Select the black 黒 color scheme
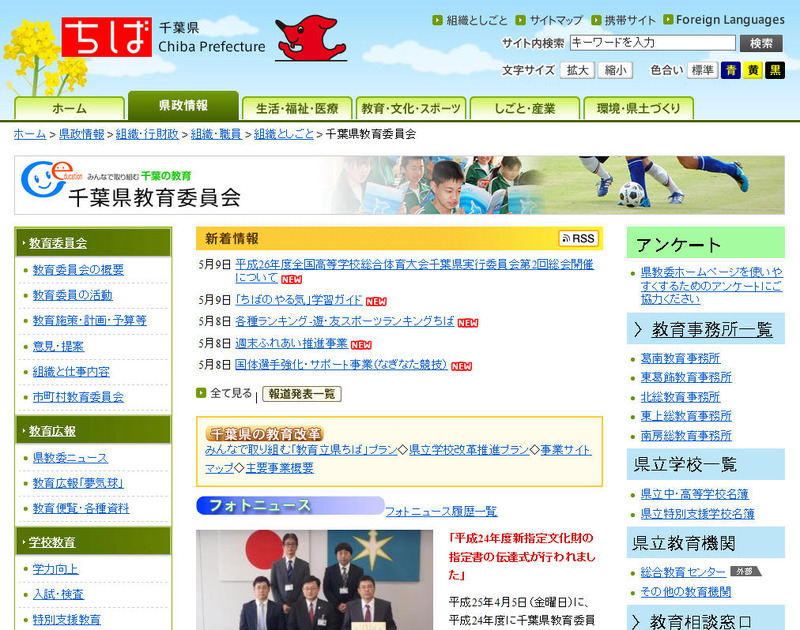Image resolution: width=800 pixels, height=630 pixels. (x=775, y=70)
